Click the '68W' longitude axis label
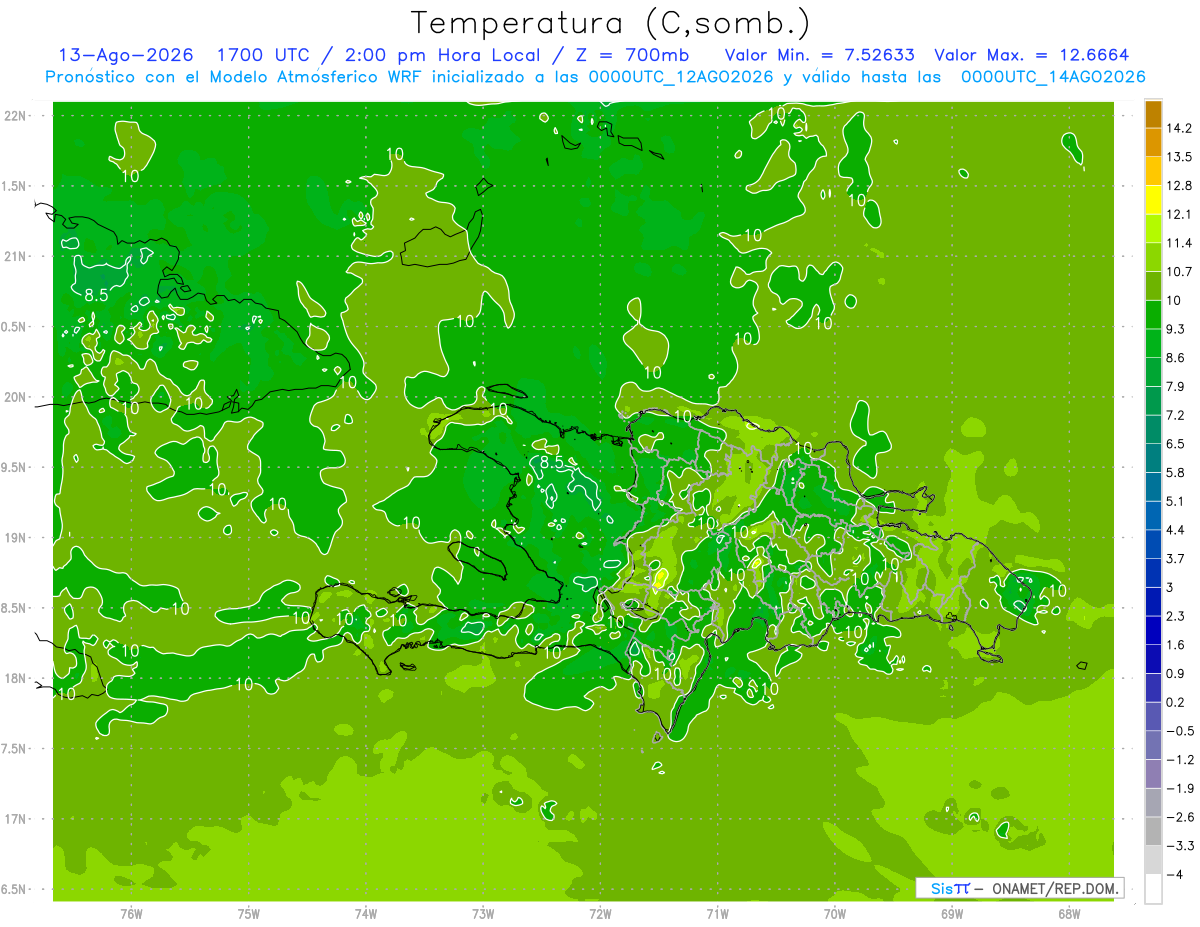 pyautogui.click(x=1069, y=913)
